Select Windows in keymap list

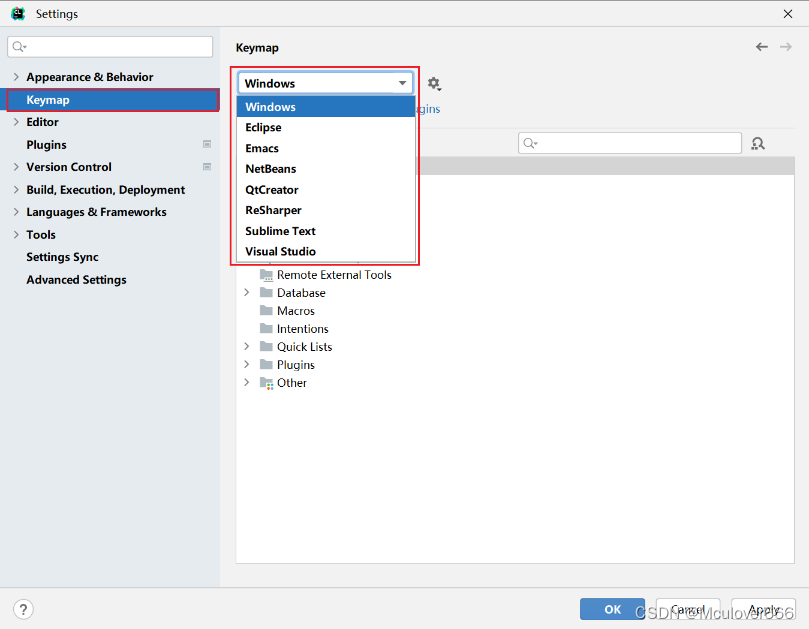[326, 107]
